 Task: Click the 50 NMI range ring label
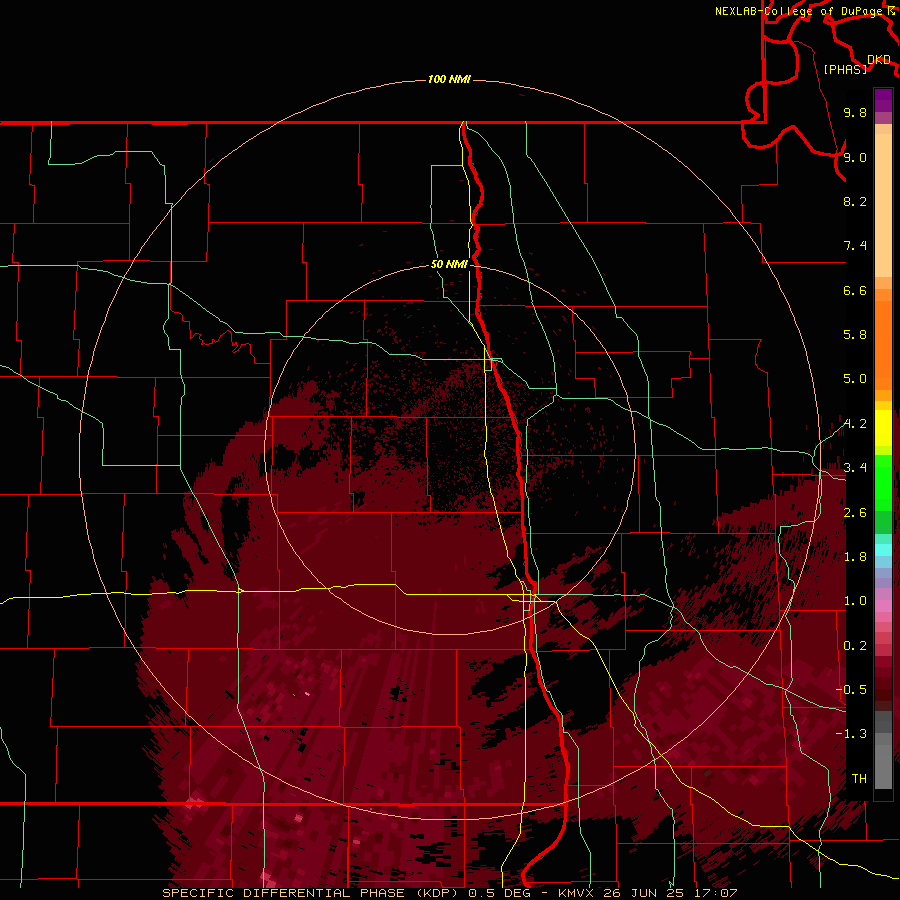pyautogui.click(x=449, y=264)
